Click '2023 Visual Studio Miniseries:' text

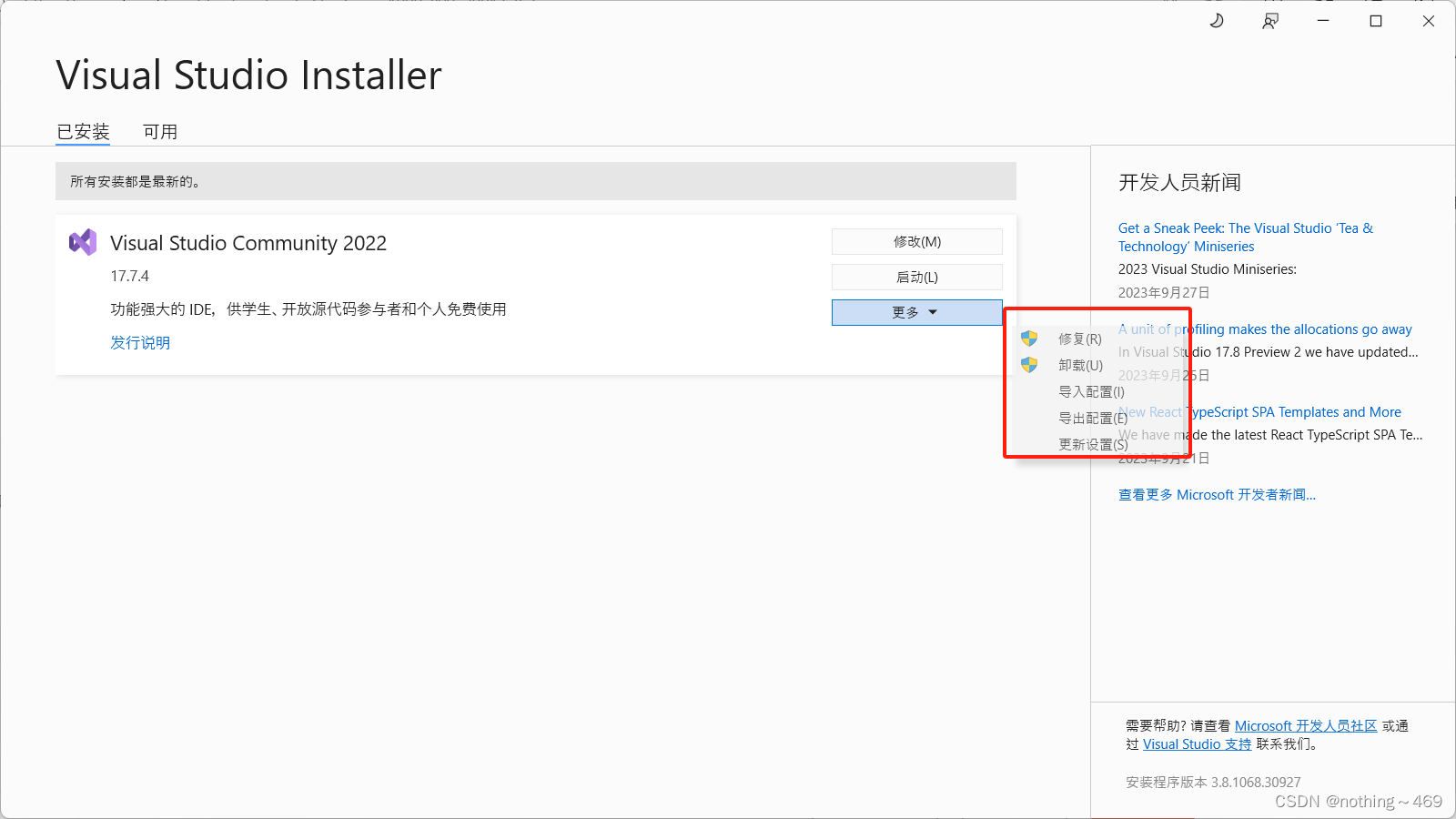click(x=1208, y=269)
